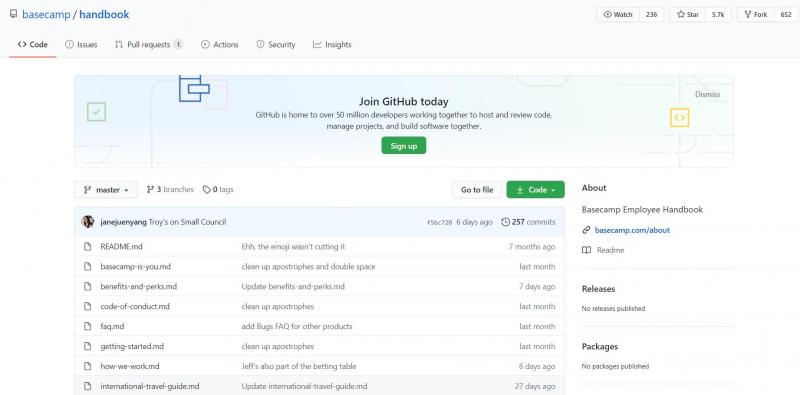Click the fork icon on Fork button
Image resolution: width=800 pixels, height=395 pixels.
point(747,14)
